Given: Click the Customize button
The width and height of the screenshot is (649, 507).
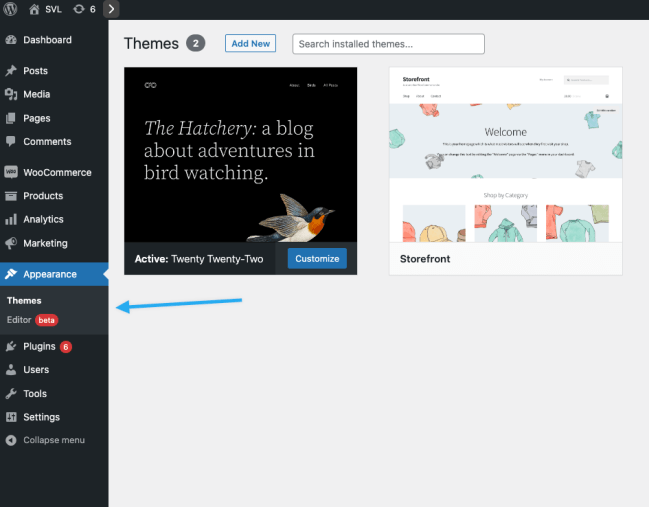Looking at the screenshot, I should point(317,259).
